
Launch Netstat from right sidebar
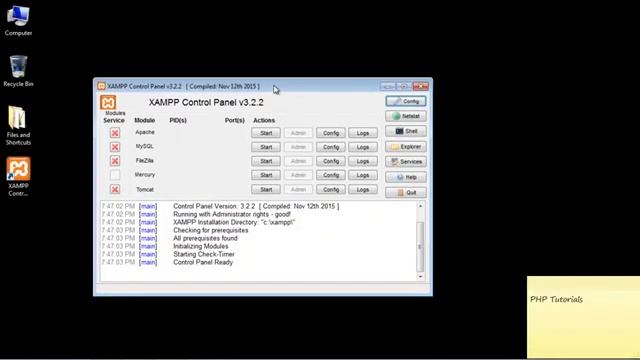click(406, 116)
